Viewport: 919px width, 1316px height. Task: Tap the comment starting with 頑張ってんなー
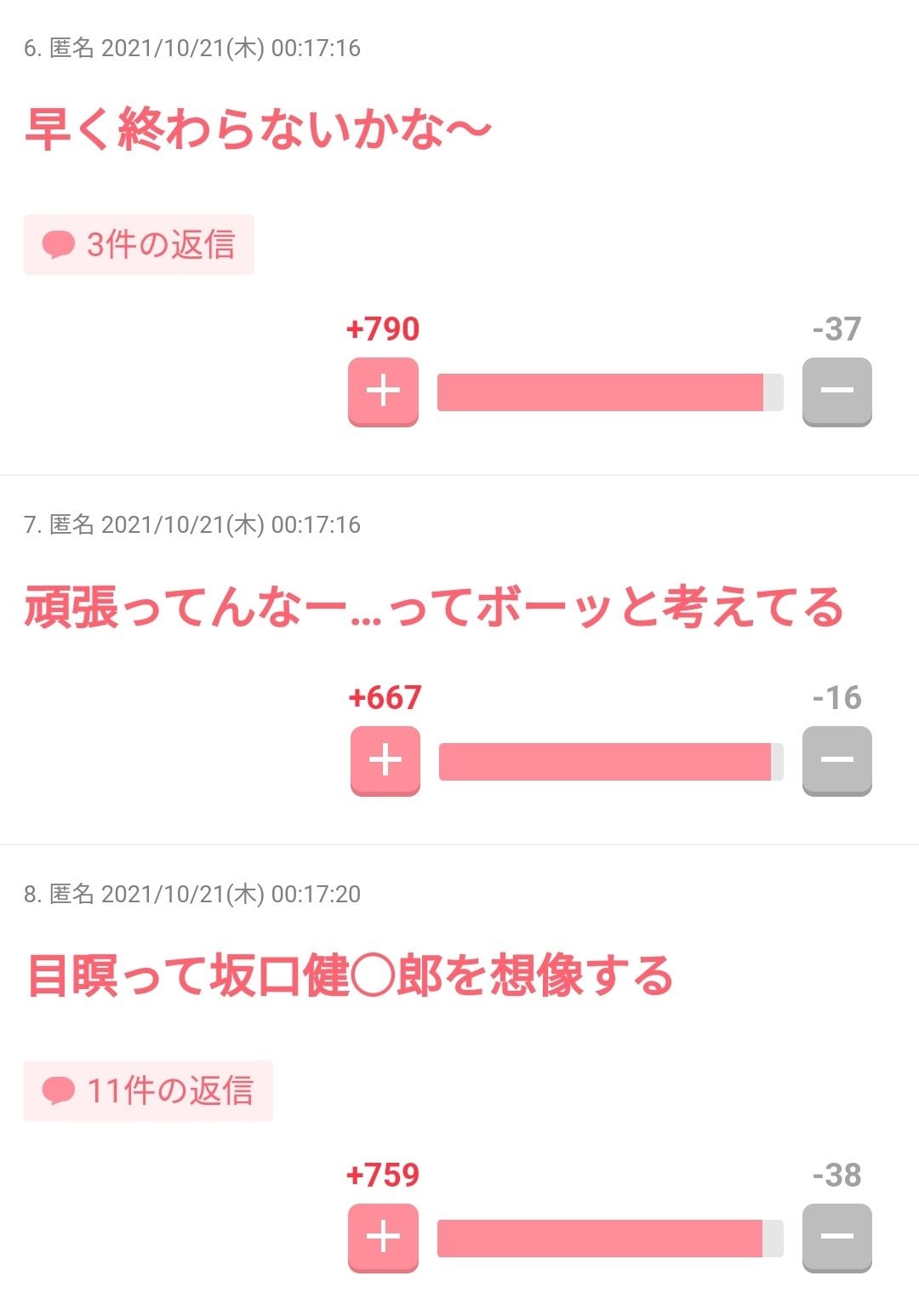(433, 609)
